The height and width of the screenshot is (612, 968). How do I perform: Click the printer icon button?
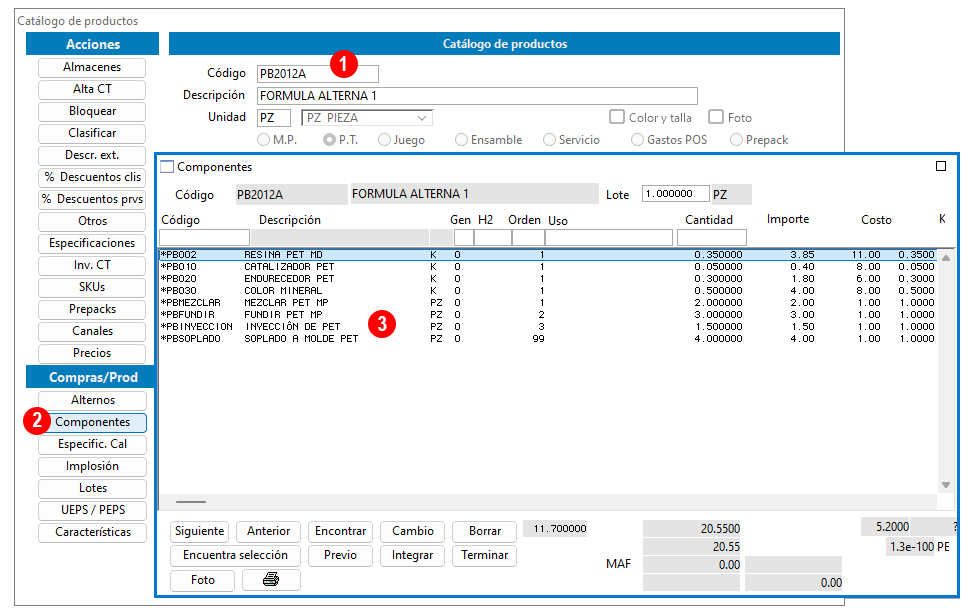271,580
